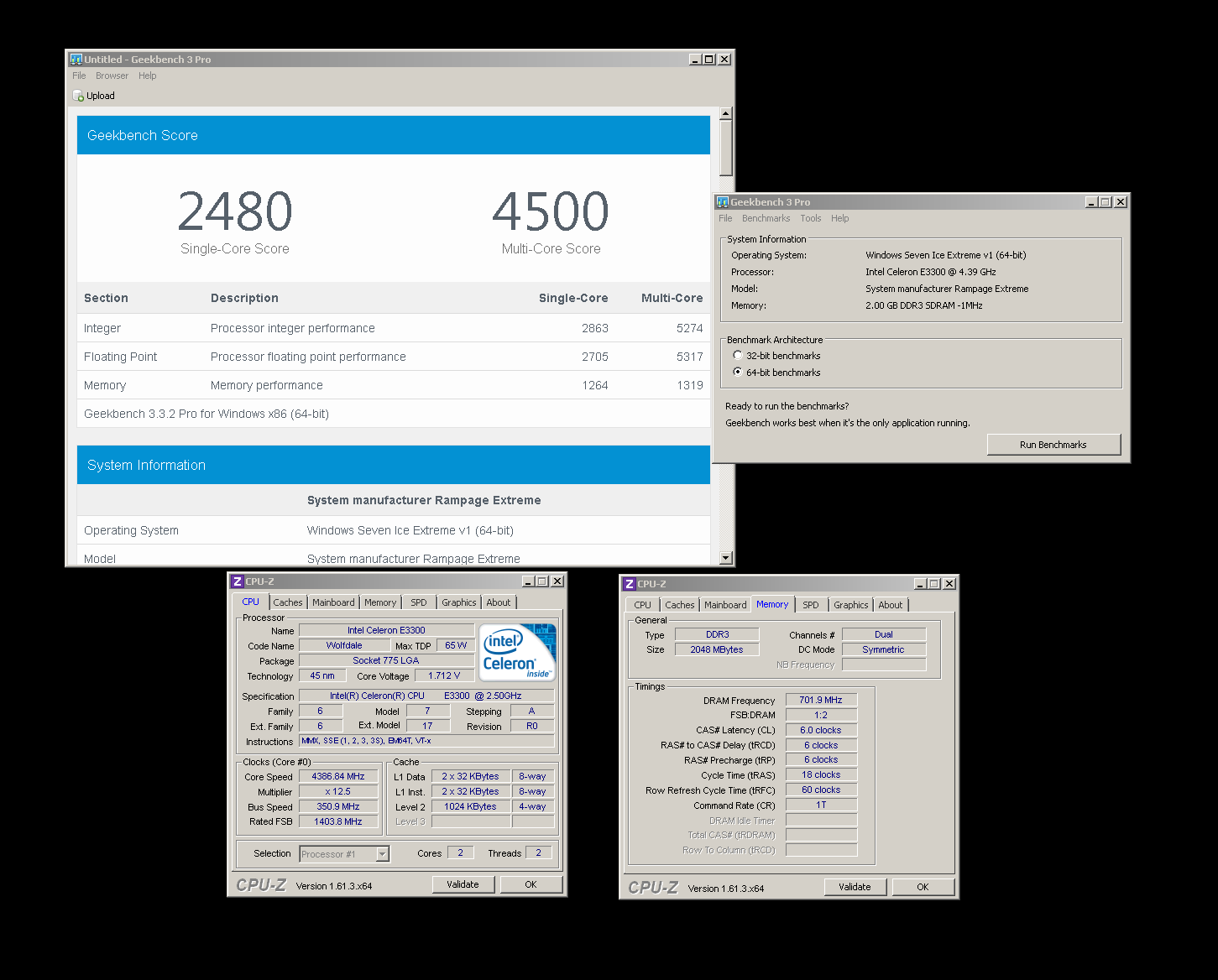1218x980 pixels.
Task: Click the Rated FSB 1403.8 MHz value
Action: pos(338,821)
